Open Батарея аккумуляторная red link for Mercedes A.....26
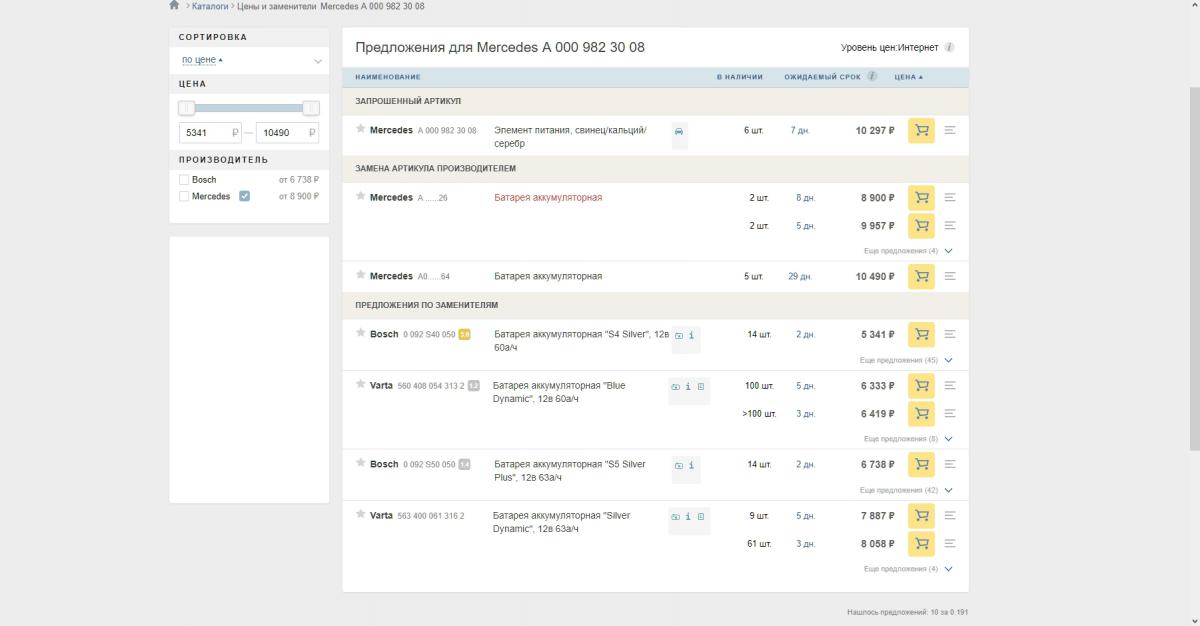This screenshot has height=626, width=1200. tap(548, 198)
